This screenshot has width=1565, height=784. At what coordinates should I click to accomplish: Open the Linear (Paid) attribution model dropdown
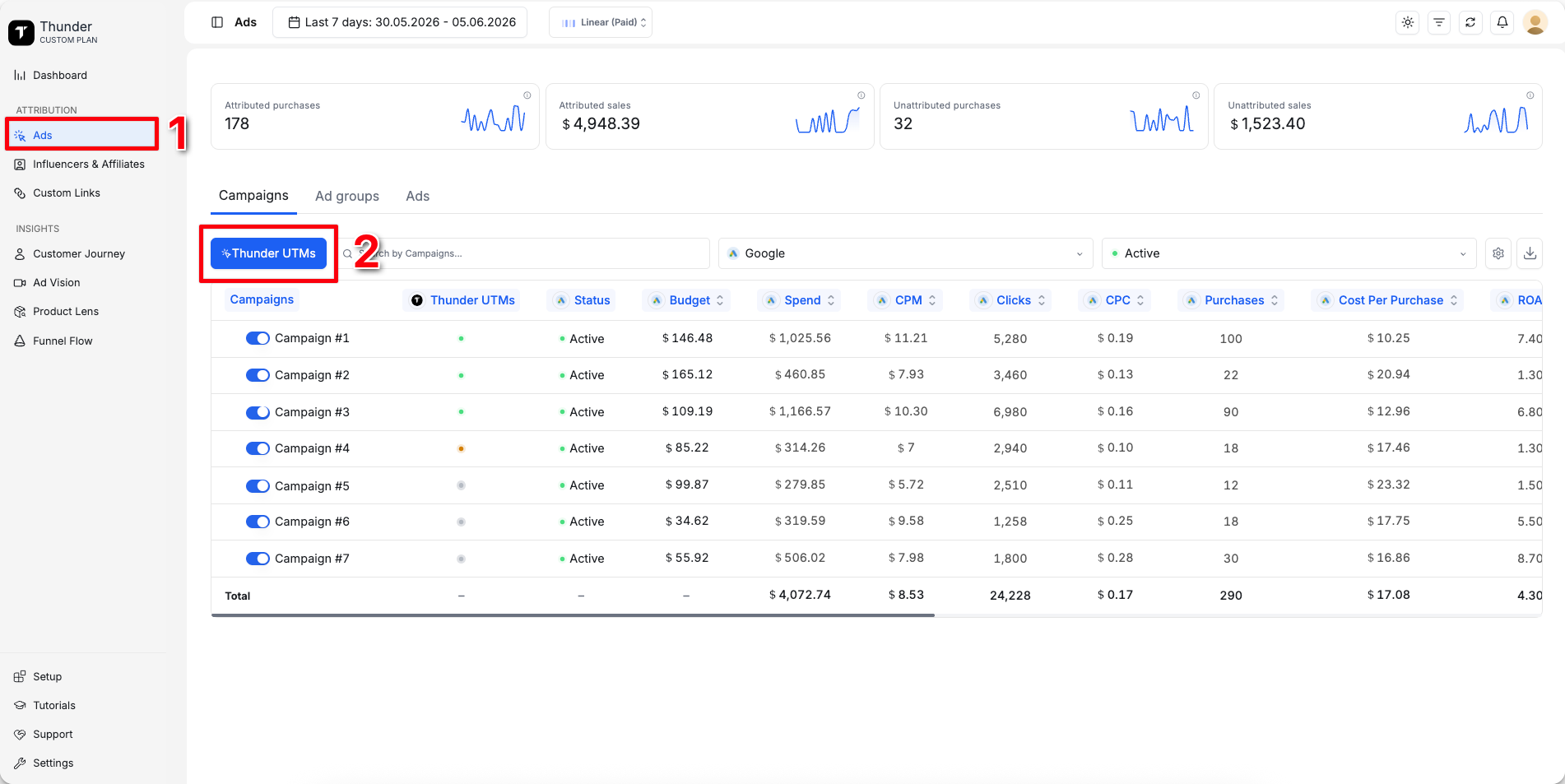pos(601,22)
